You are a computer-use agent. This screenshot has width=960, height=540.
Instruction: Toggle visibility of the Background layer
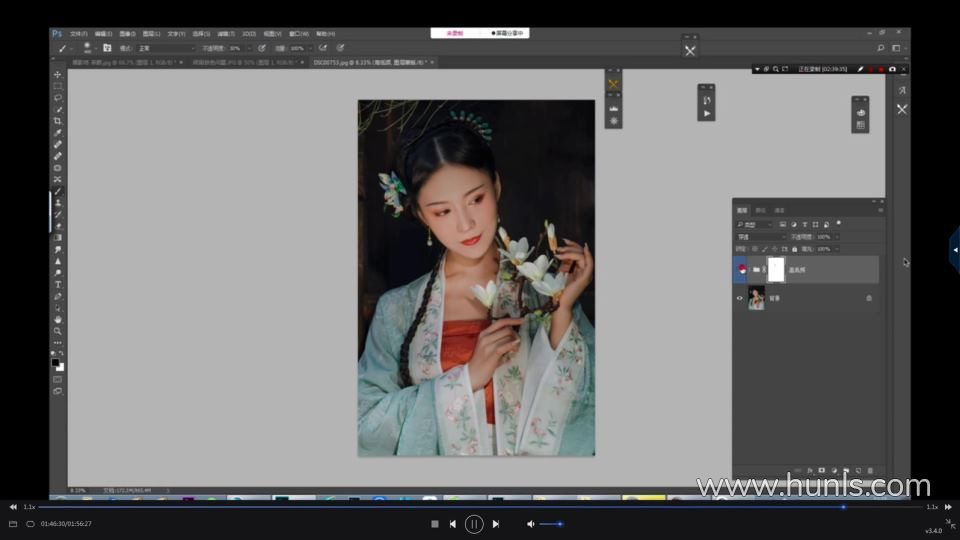coord(740,298)
